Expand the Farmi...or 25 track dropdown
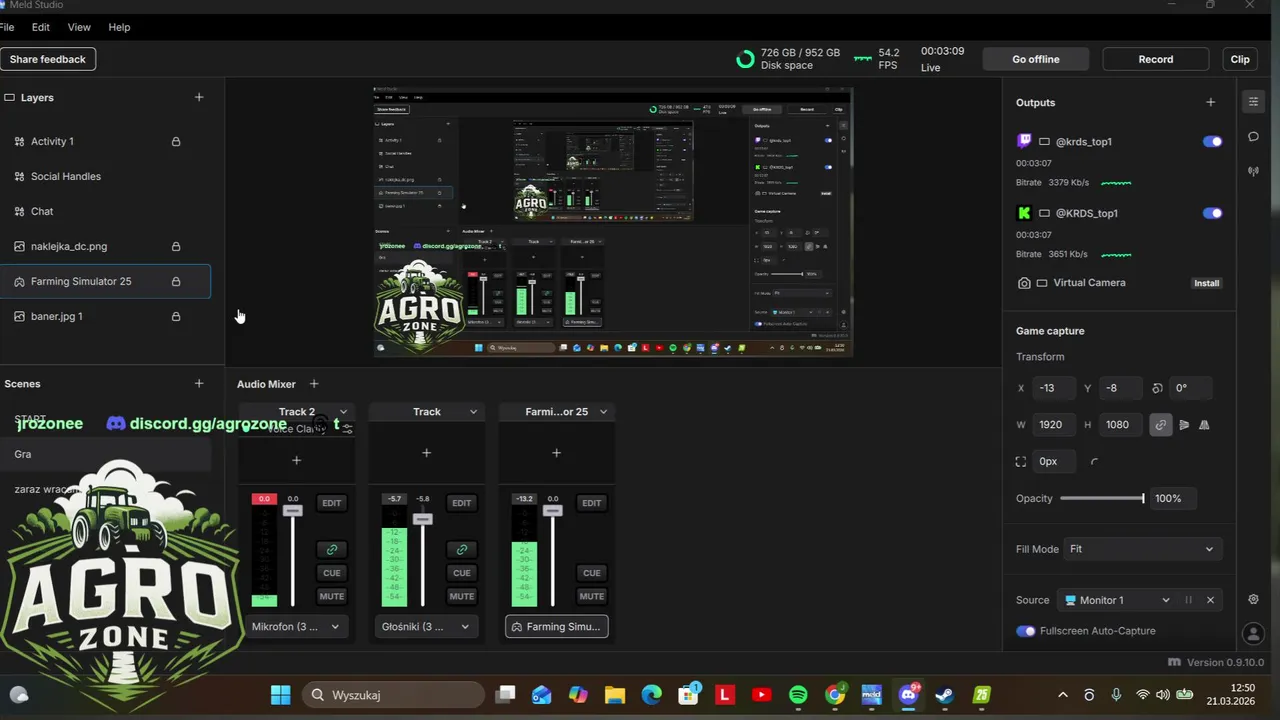The image size is (1280, 720). (603, 412)
